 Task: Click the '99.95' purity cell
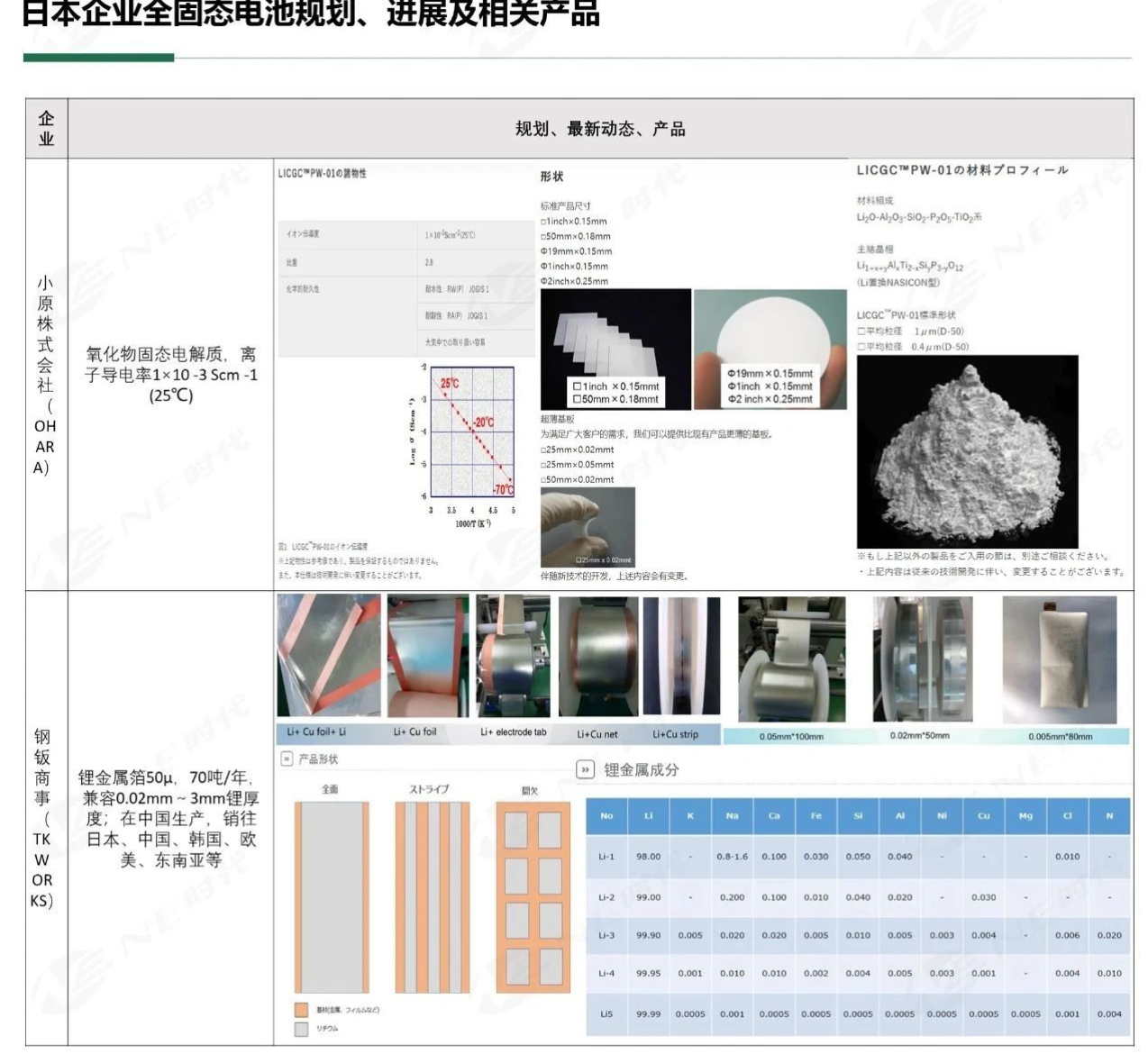pyautogui.click(x=648, y=973)
